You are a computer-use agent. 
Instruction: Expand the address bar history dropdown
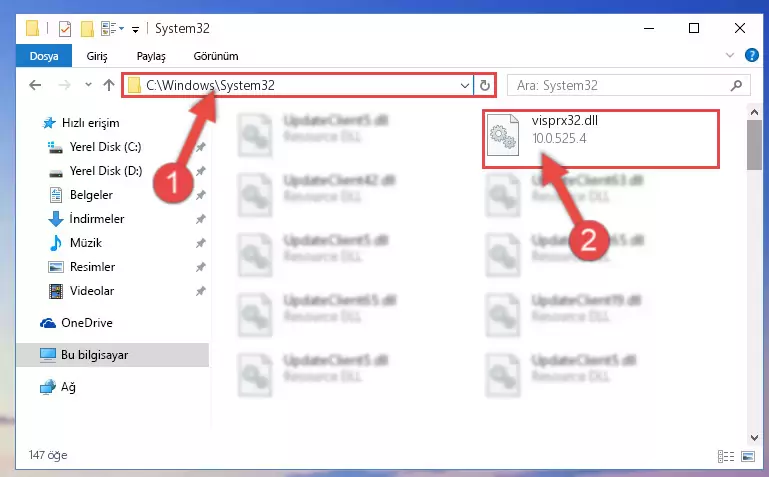click(465, 86)
